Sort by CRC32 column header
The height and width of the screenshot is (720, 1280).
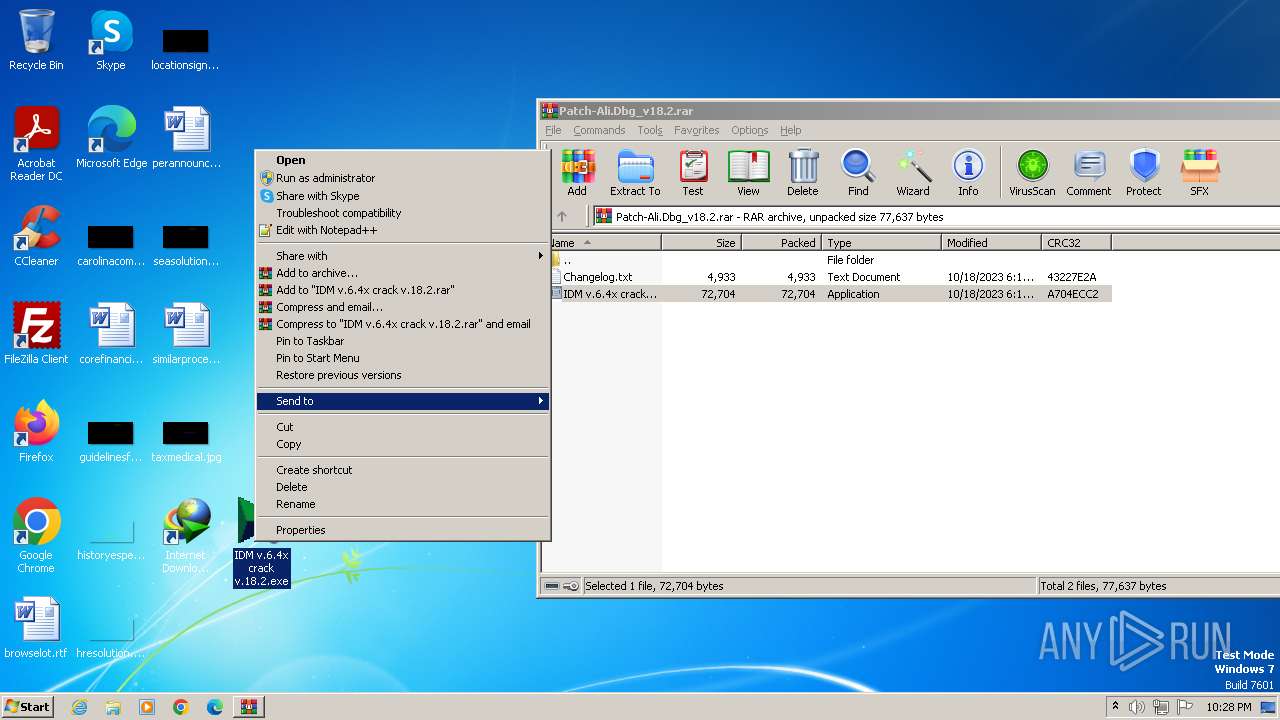coord(1076,243)
